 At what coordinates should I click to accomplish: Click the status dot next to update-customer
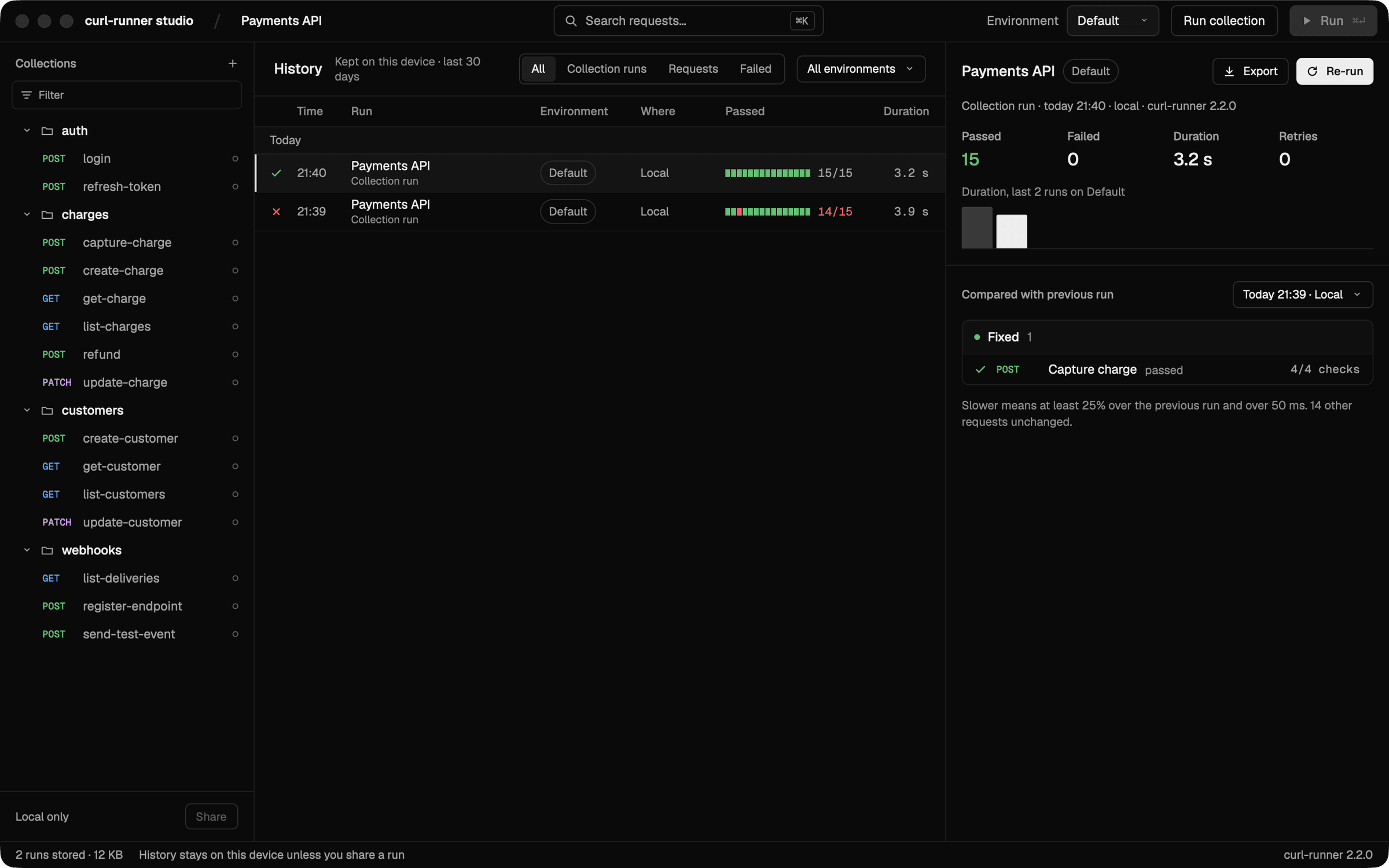(235, 522)
